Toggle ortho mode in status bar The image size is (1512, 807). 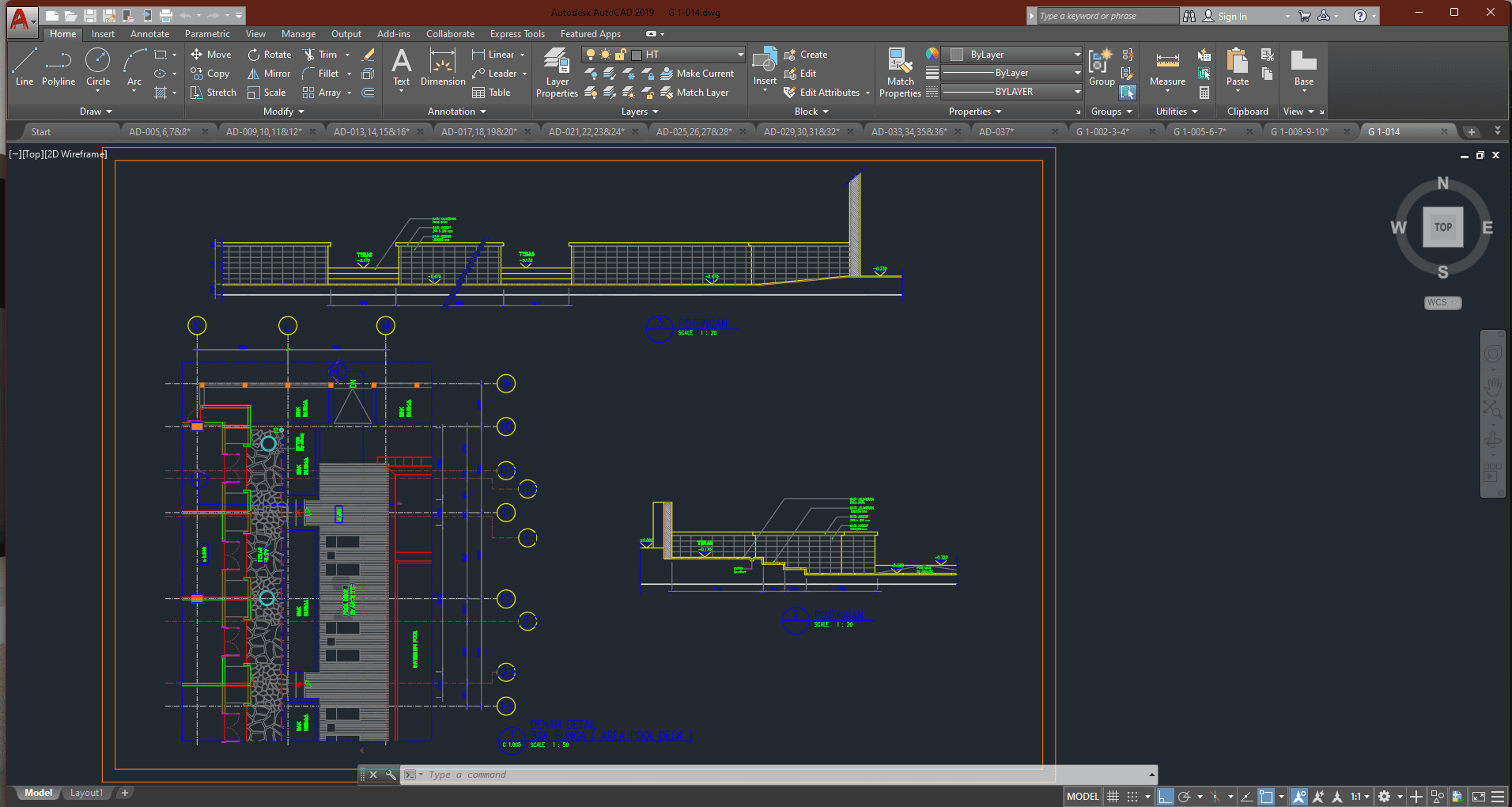[1165, 797]
